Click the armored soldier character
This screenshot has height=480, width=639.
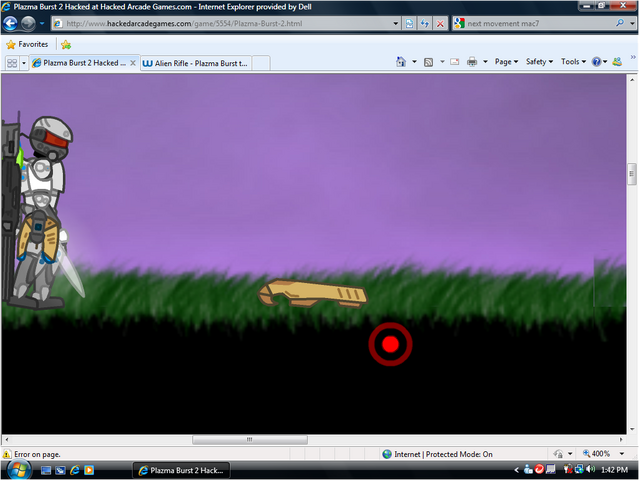[x=39, y=210]
